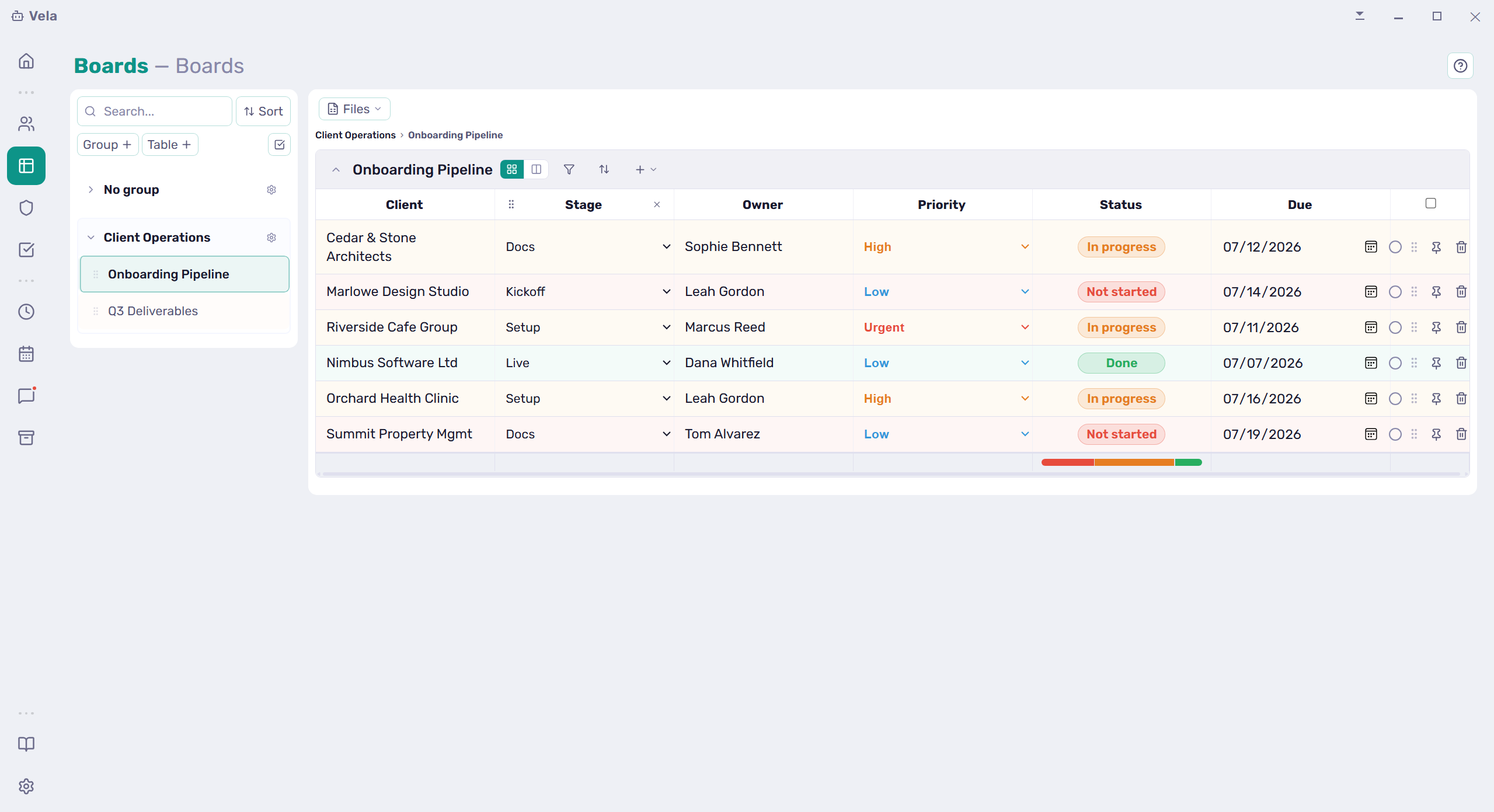Switch to the split column view
This screenshot has width=1494, height=812.
coord(536,169)
